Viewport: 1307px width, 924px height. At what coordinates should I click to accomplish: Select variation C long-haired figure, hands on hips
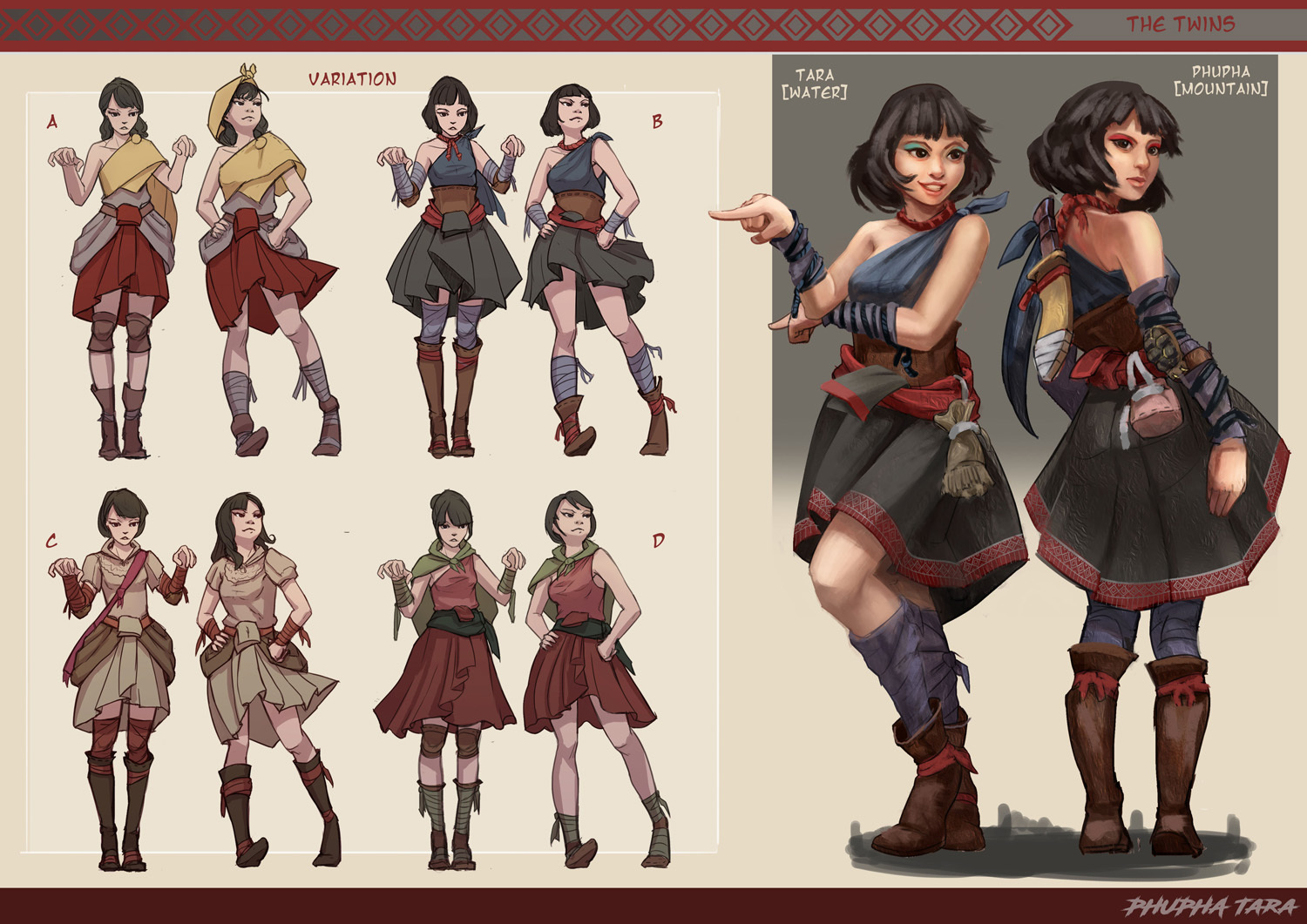point(268,681)
